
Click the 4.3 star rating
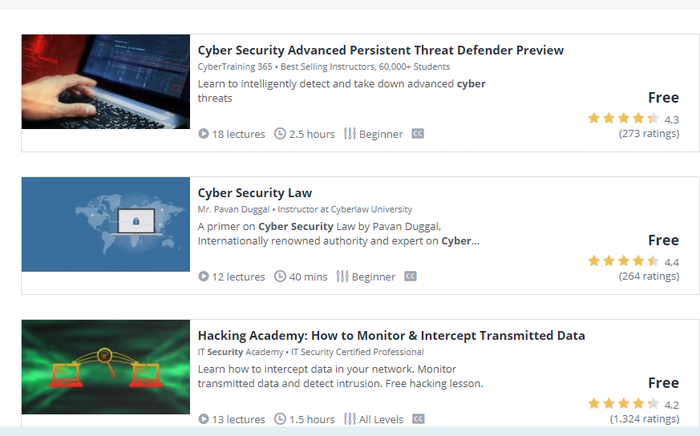(x=623, y=119)
